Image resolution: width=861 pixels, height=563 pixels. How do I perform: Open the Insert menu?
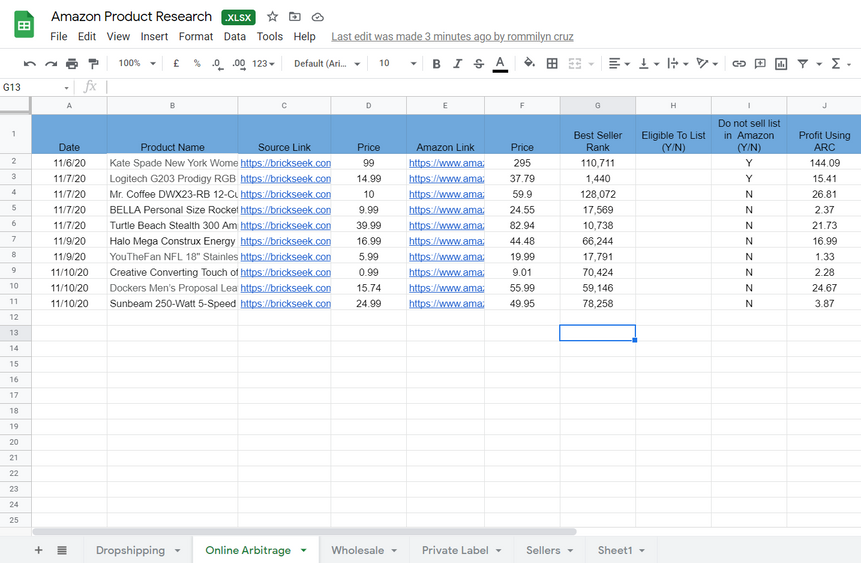(x=154, y=37)
